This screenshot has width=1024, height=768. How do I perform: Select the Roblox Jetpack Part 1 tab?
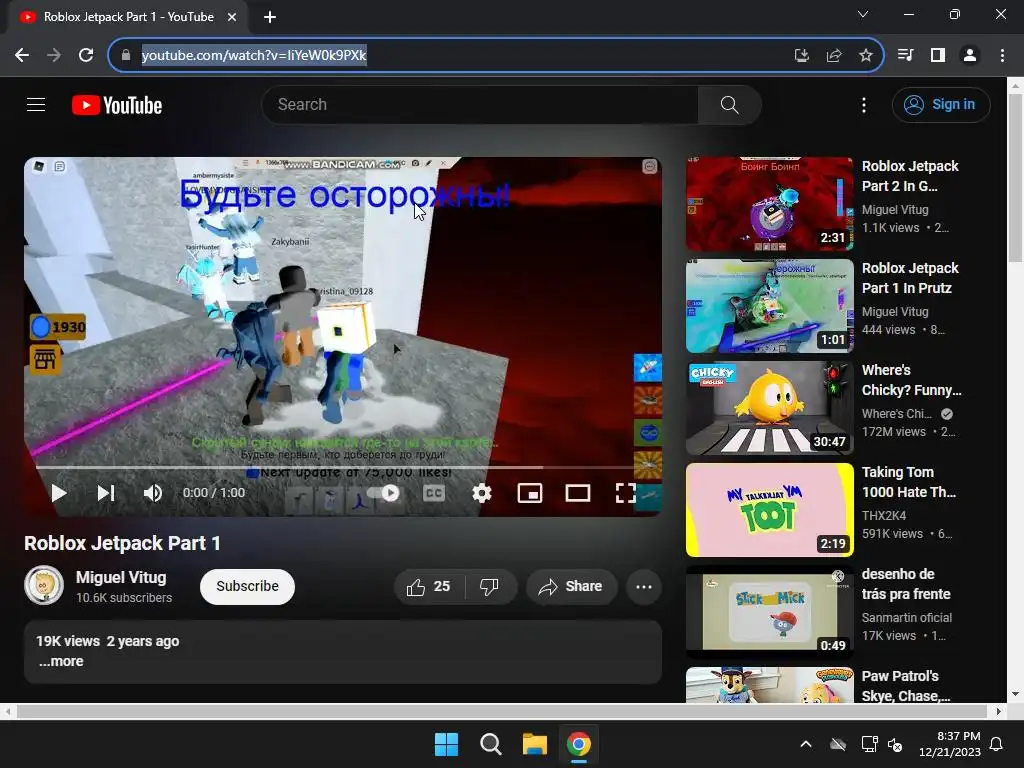128,17
